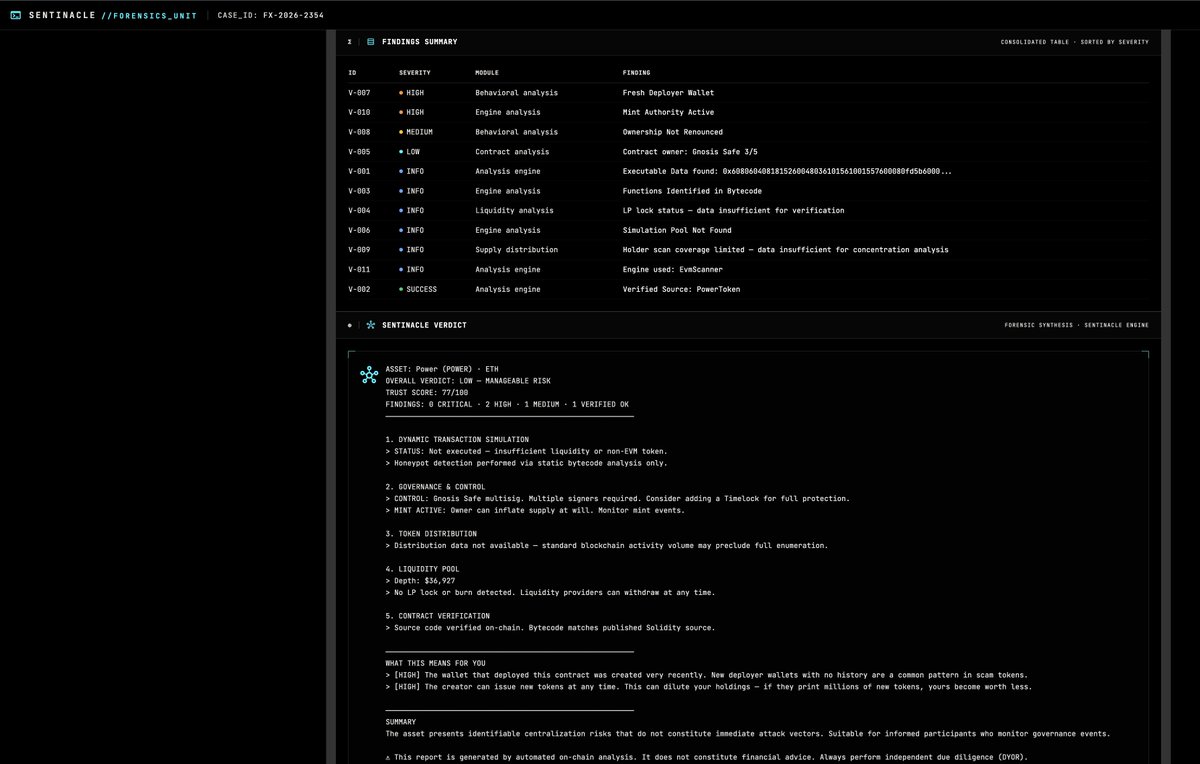Select finding ID V-005

tap(359, 152)
